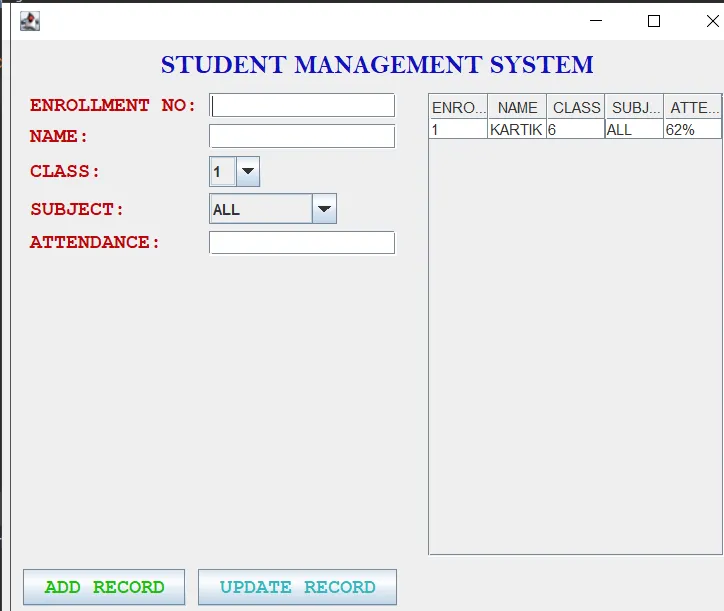Click the ALL value in Subject combo
Screen dimensions: 724x611
tap(261, 209)
